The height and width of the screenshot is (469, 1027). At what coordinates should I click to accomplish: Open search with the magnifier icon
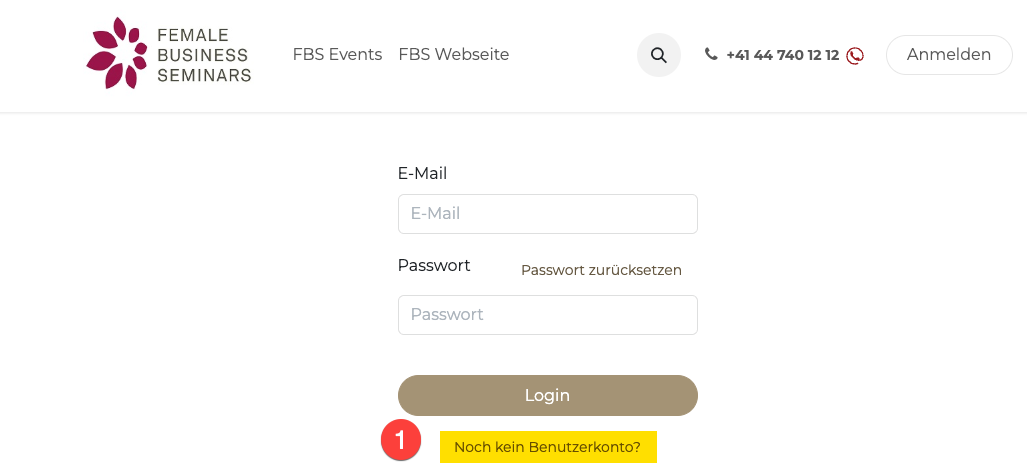point(658,55)
